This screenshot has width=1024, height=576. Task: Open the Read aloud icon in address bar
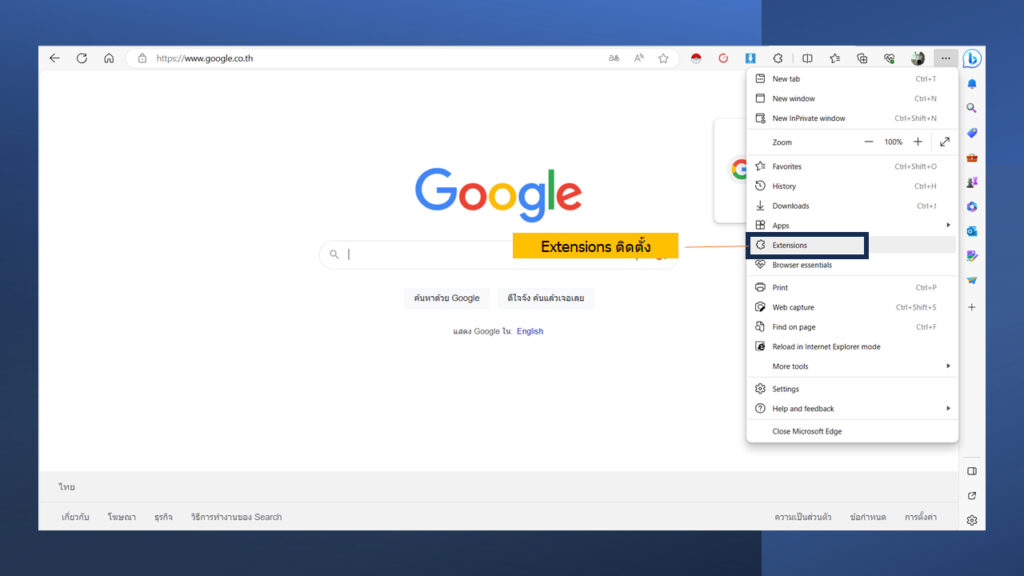coord(639,58)
